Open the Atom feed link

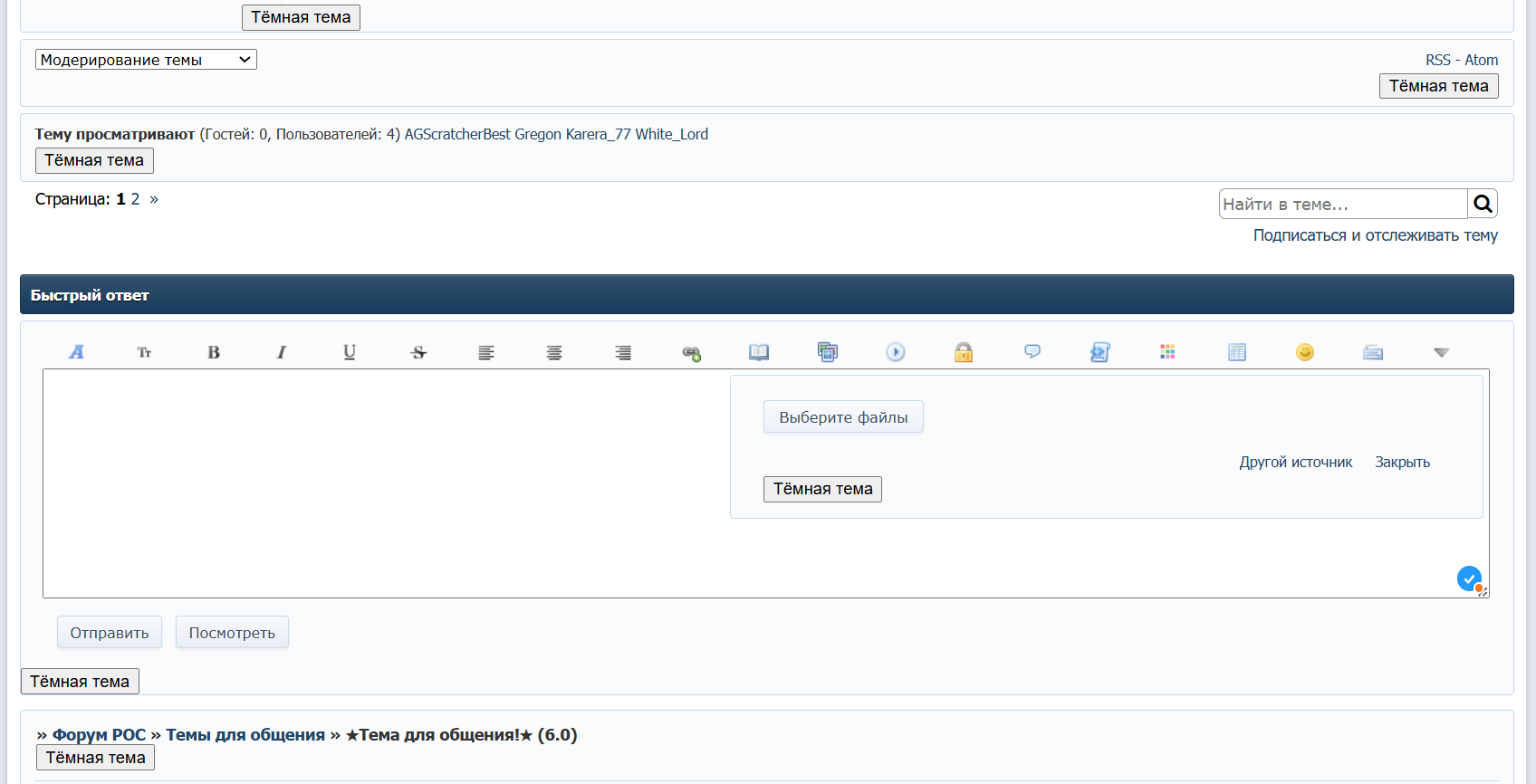pyautogui.click(x=1482, y=60)
